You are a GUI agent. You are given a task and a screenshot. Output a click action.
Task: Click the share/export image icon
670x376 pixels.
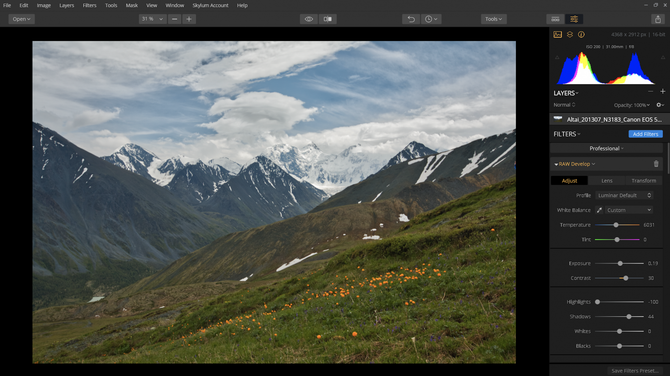tap(658, 19)
